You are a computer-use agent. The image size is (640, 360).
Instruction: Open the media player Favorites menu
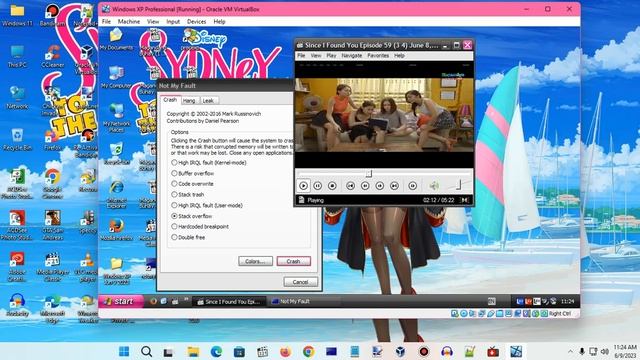click(378, 55)
